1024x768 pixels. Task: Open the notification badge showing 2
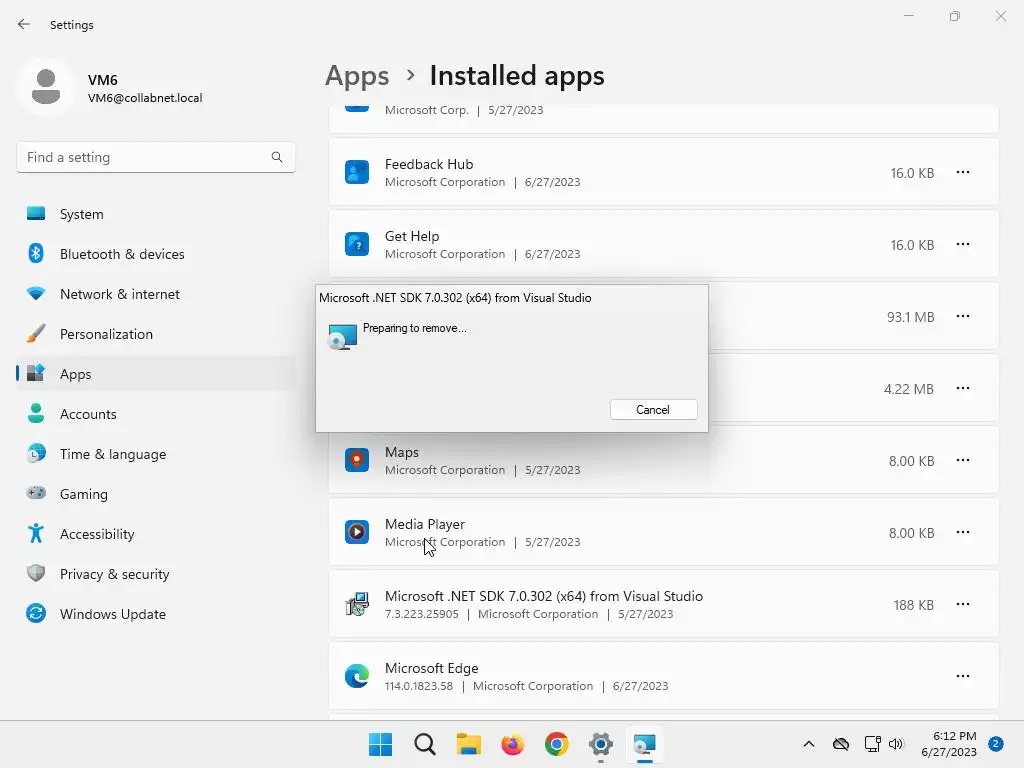pyautogui.click(x=996, y=744)
